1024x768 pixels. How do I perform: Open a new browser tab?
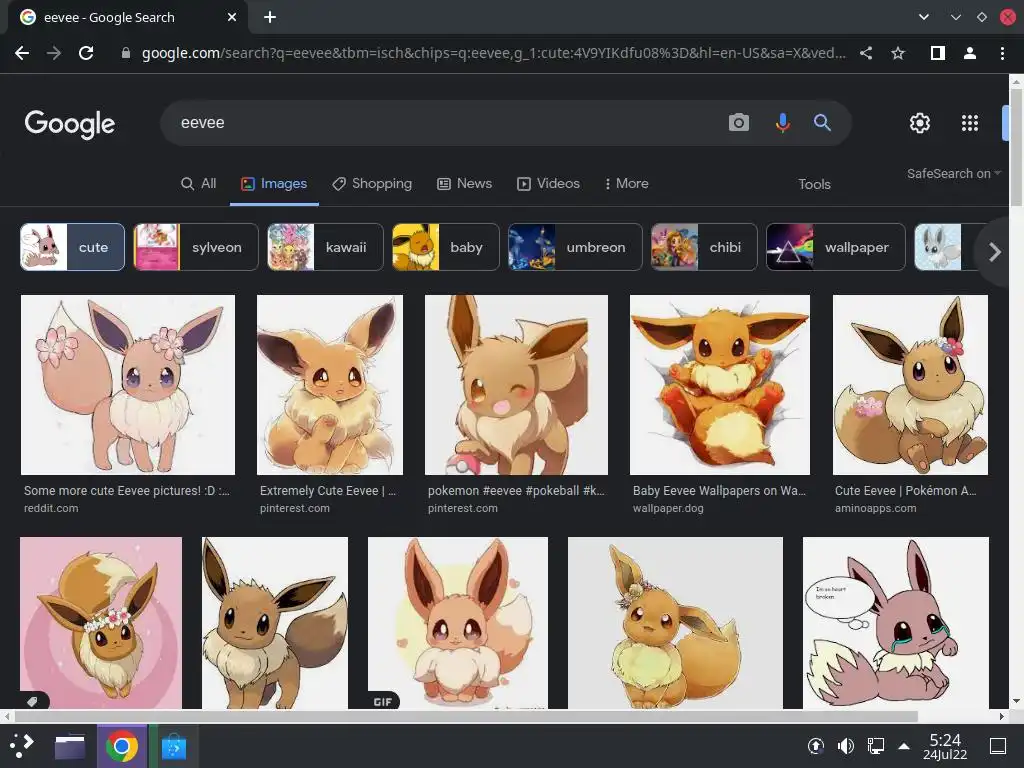pos(270,17)
